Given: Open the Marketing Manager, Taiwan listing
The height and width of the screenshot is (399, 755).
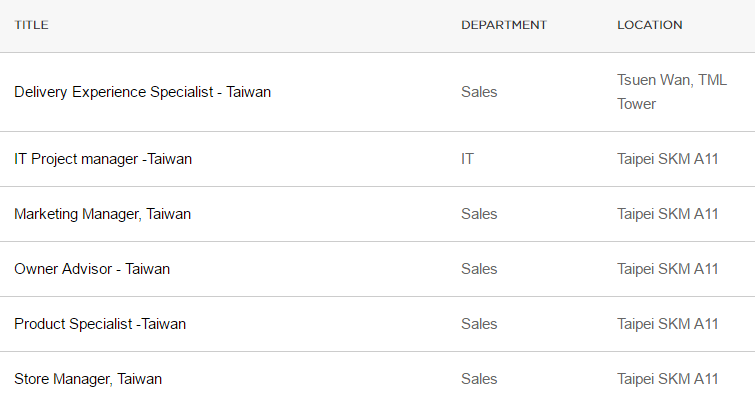Looking at the screenshot, I should pos(103,214).
